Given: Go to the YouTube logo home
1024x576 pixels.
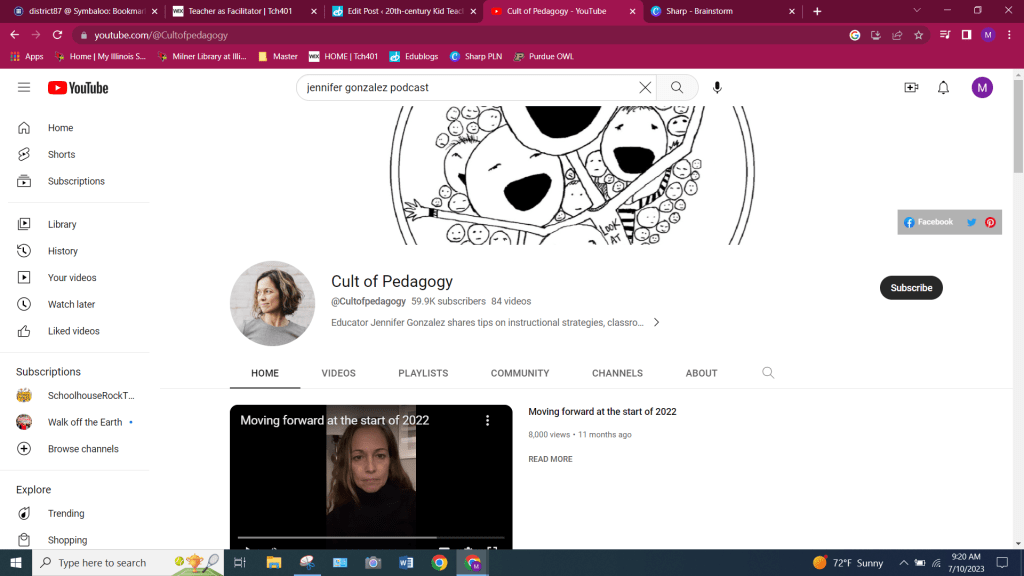Looking at the screenshot, I should click(78, 88).
